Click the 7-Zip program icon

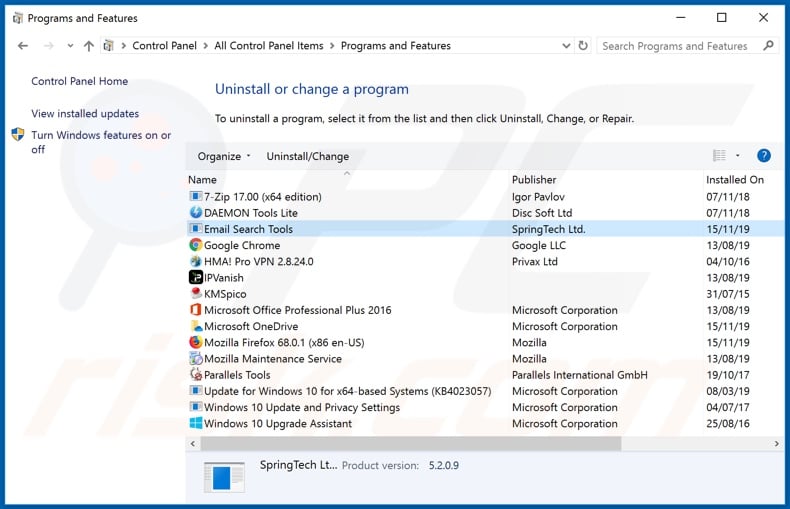click(x=195, y=197)
